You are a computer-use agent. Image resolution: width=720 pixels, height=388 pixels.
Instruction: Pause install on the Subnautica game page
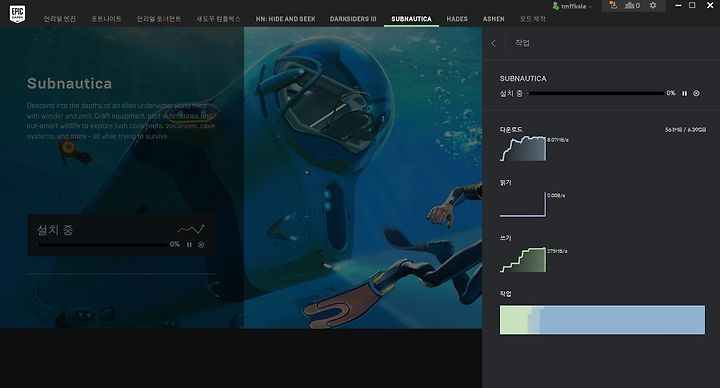pos(189,245)
